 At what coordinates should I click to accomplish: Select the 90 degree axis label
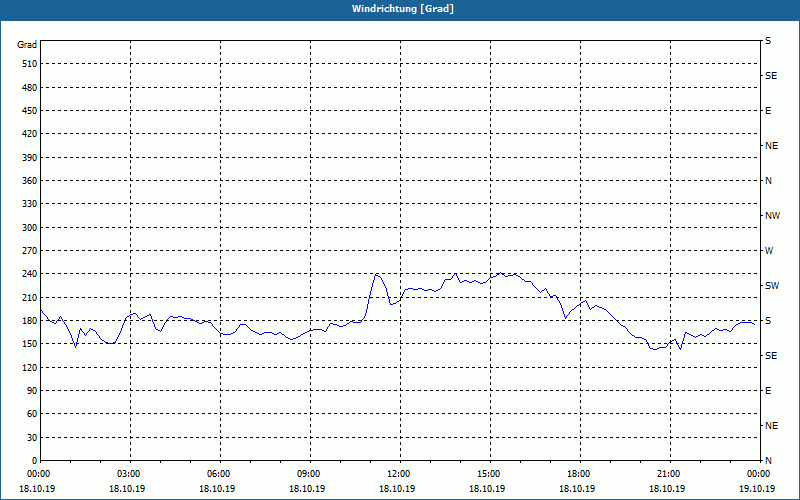click(32, 391)
